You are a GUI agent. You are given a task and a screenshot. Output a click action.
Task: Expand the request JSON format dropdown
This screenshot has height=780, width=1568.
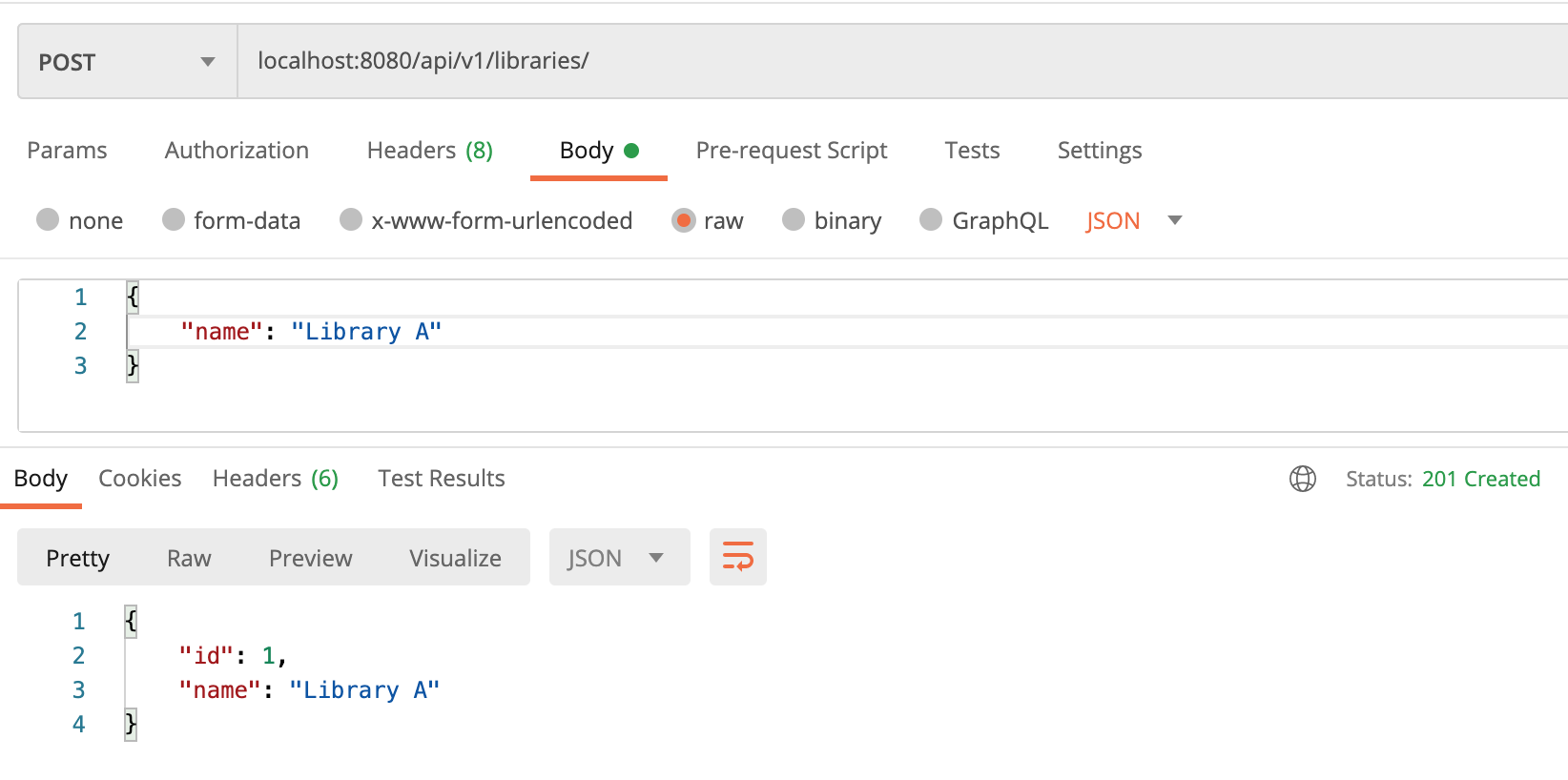point(1133,220)
